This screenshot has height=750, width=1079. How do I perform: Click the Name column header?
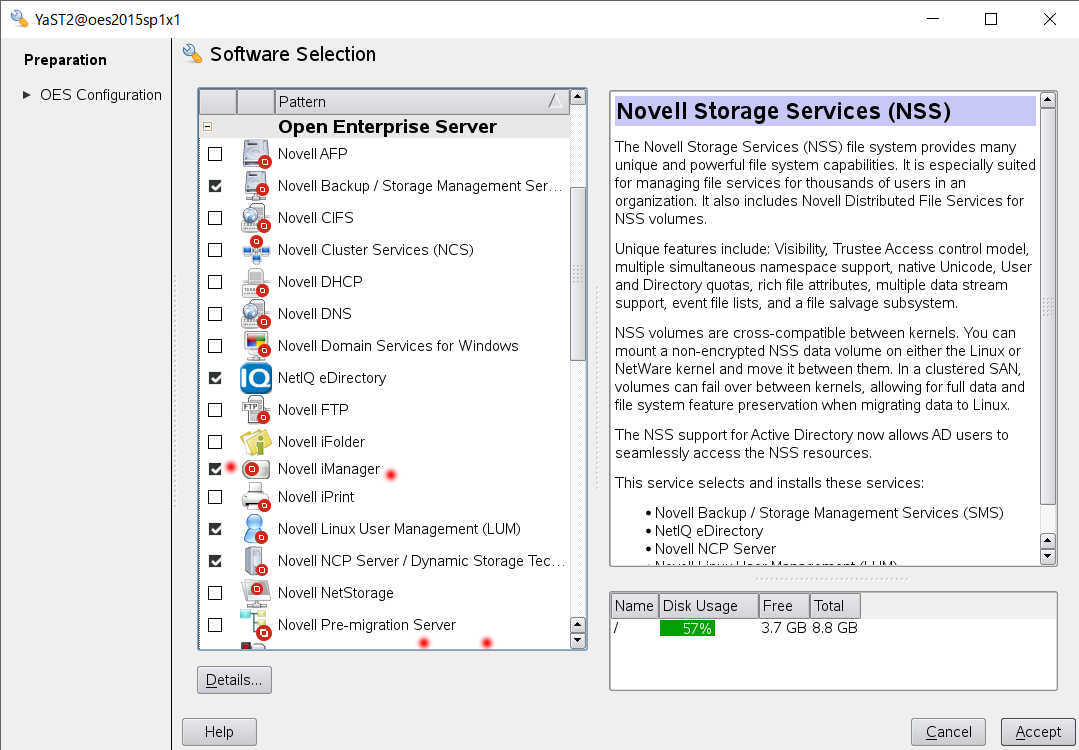pyautogui.click(x=634, y=606)
